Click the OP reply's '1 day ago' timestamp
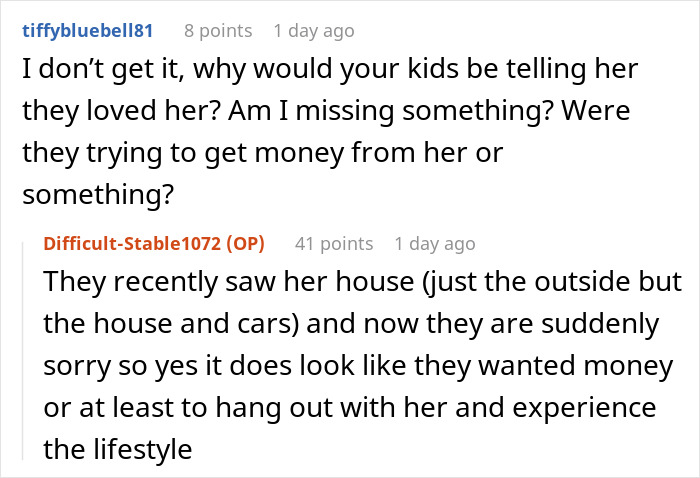Image resolution: width=700 pixels, height=478 pixels. [x=435, y=243]
